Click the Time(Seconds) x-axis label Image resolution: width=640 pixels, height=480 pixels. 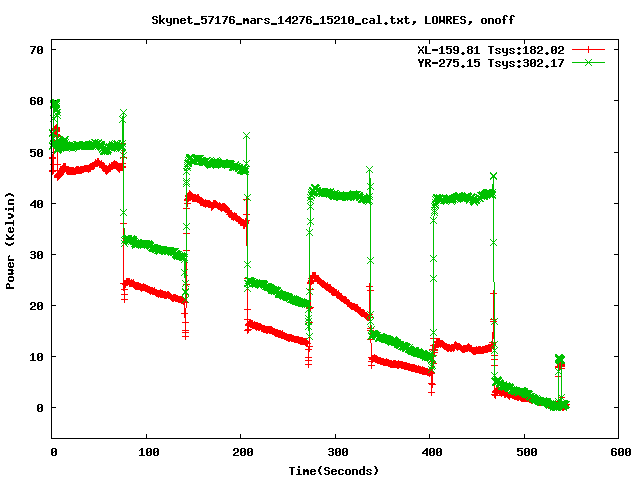[x=334, y=471]
